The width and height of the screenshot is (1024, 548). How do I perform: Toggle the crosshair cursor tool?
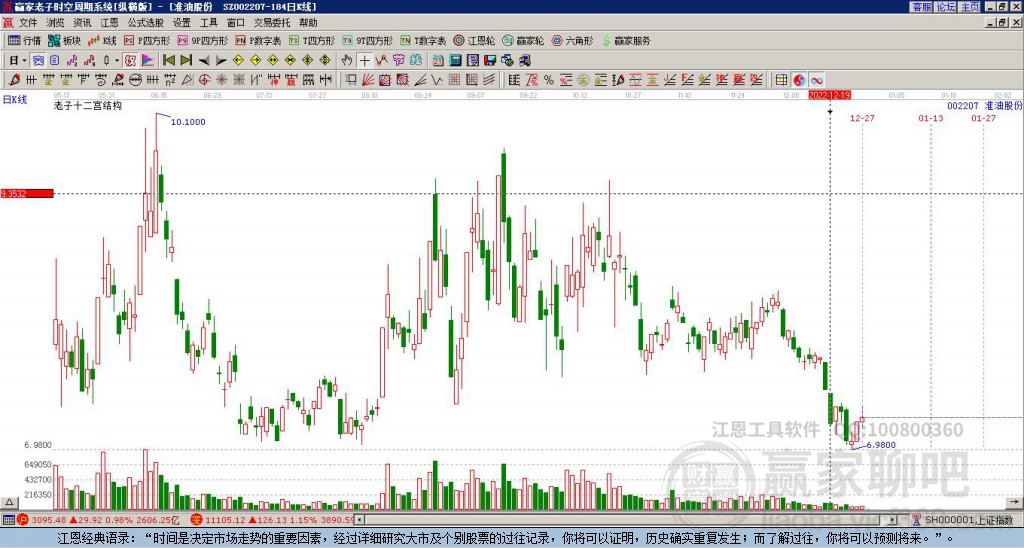(x=364, y=61)
